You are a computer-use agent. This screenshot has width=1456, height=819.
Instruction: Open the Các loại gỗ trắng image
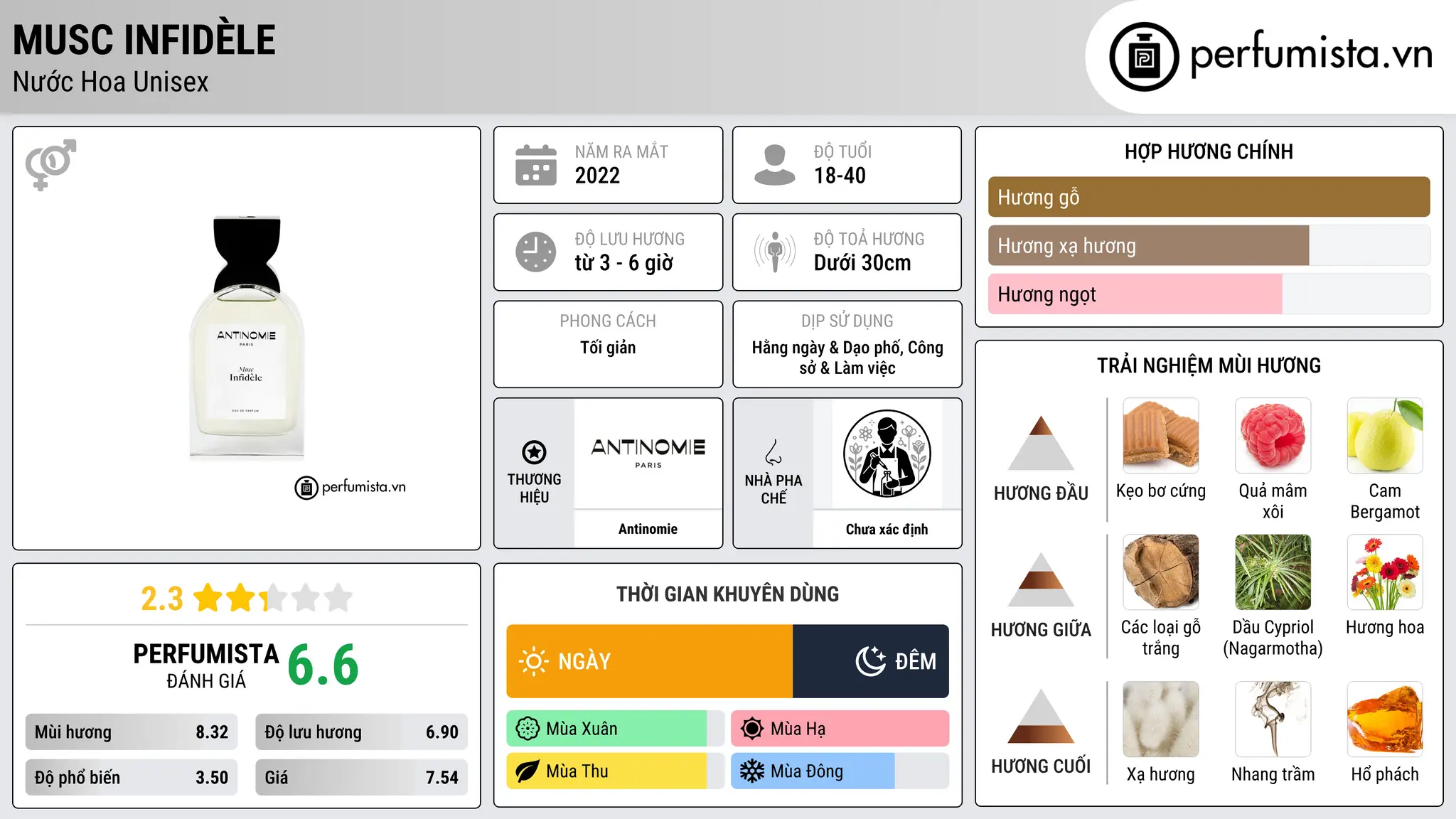coord(1161,572)
